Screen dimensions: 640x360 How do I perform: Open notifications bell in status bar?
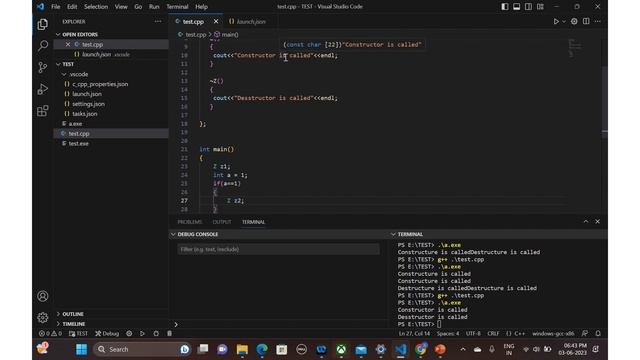598,333
